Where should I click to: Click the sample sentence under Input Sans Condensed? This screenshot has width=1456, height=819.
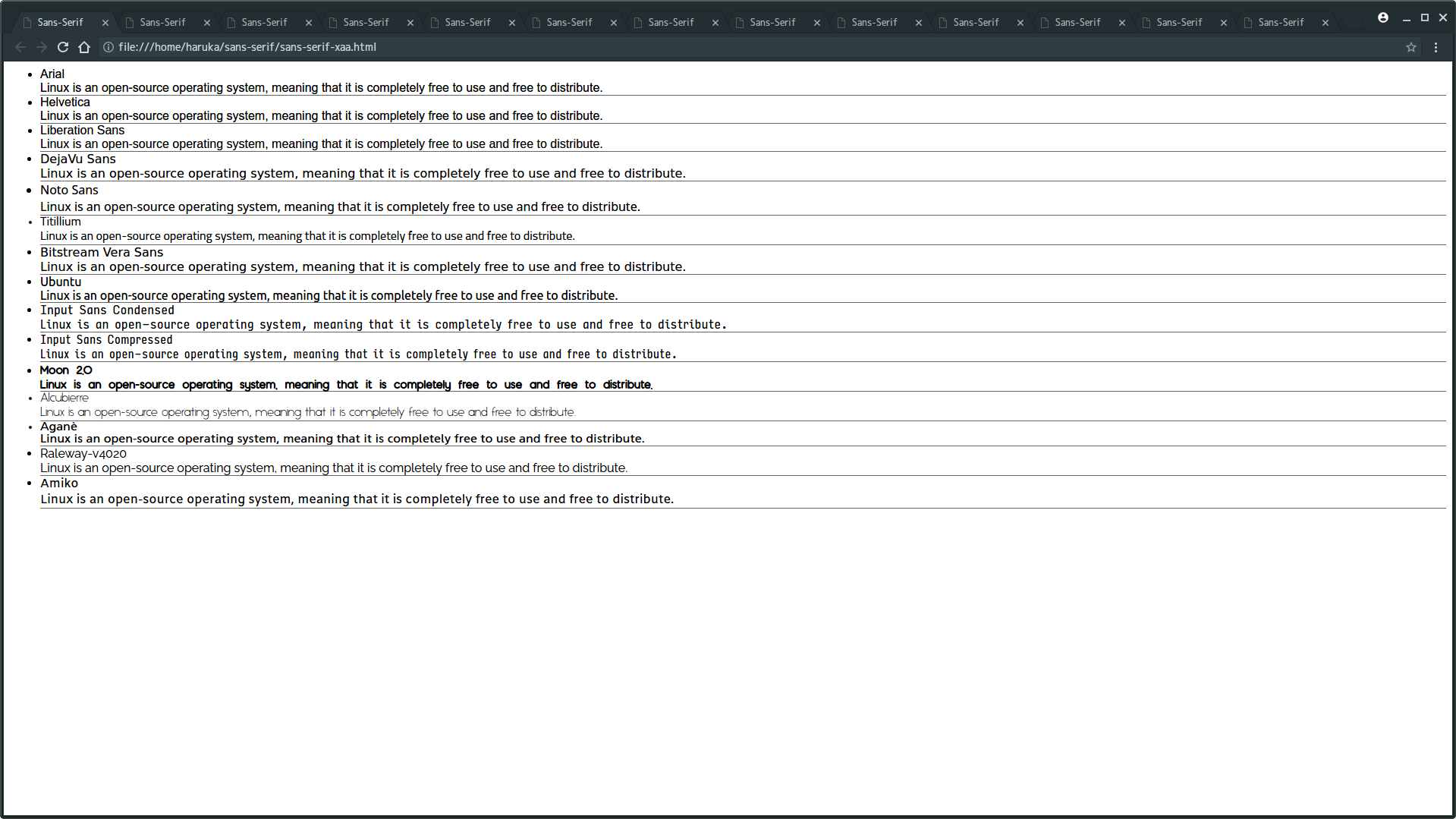click(x=383, y=324)
